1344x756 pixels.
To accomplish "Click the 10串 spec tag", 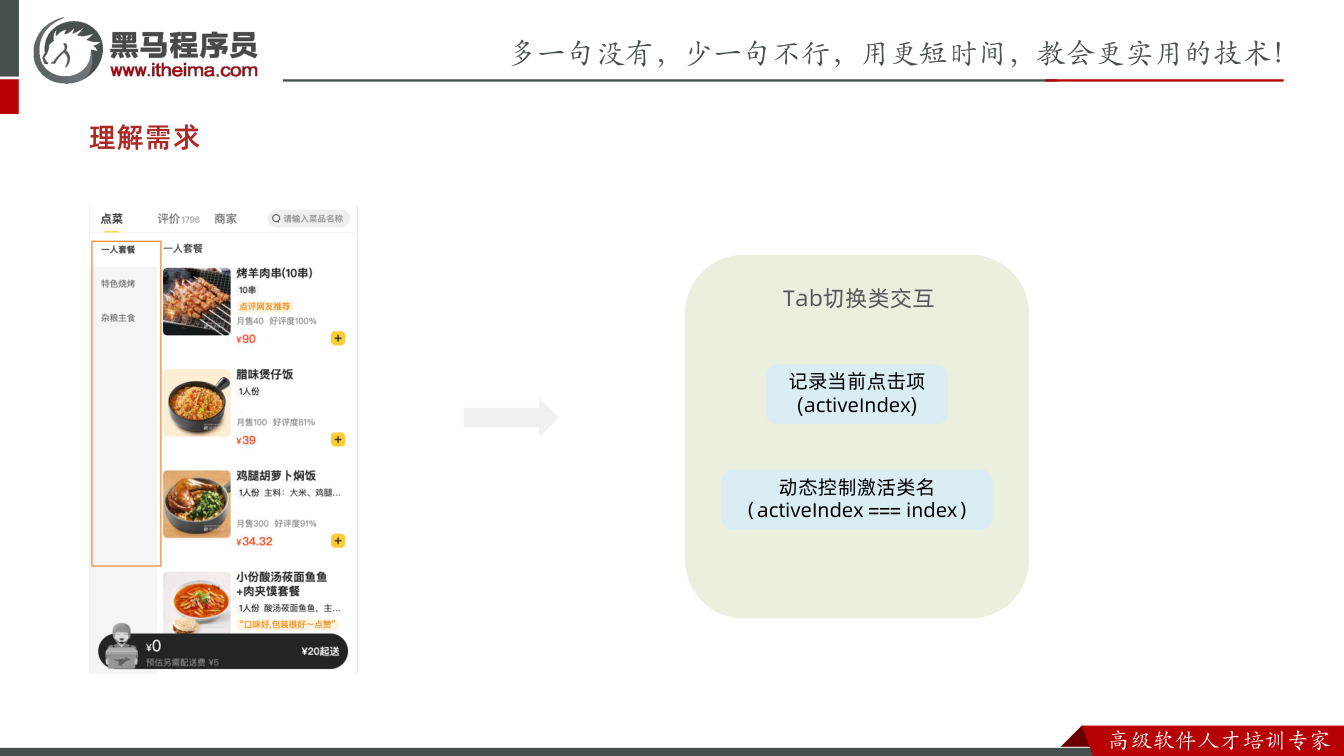I will (247, 290).
